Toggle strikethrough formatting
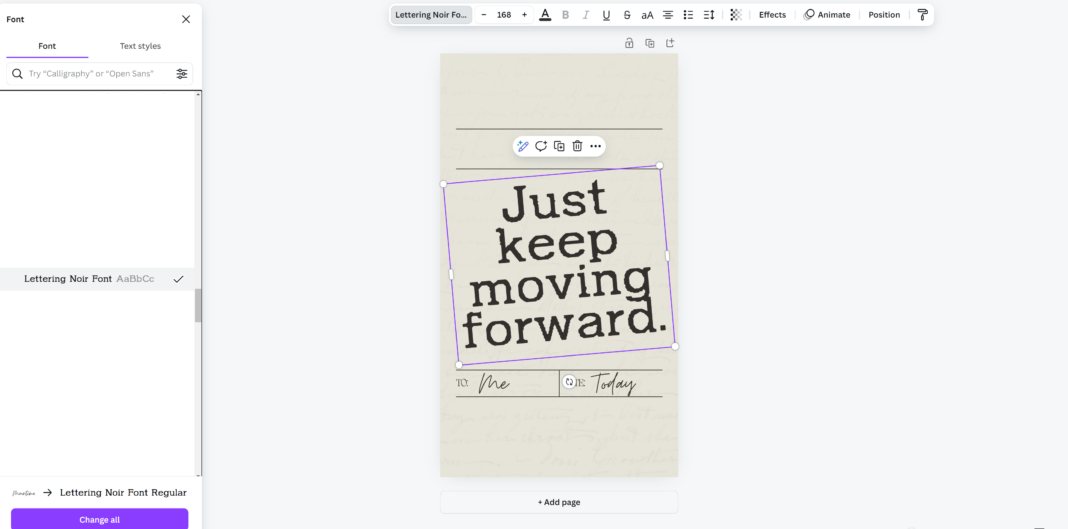 (627, 15)
